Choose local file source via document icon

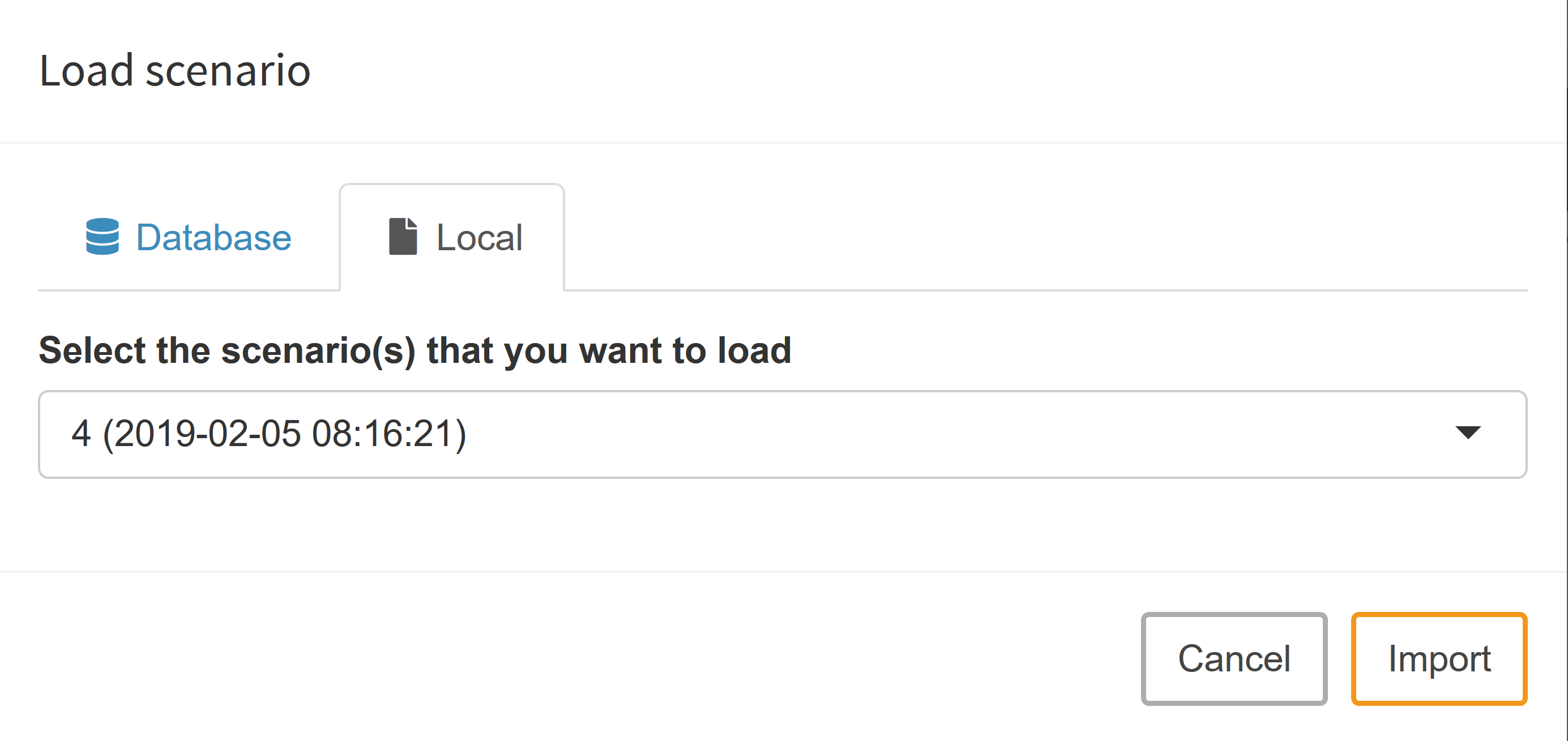pos(403,237)
